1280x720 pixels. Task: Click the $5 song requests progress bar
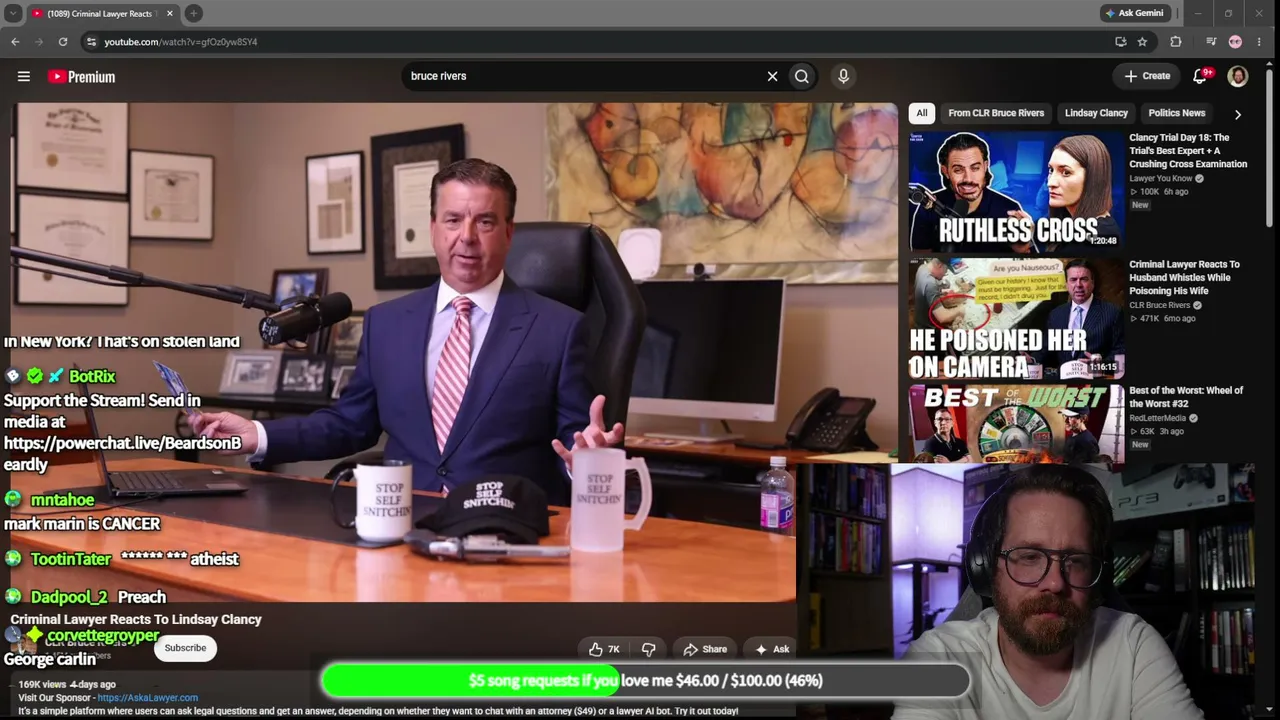pyautogui.click(x=645, y=681)
